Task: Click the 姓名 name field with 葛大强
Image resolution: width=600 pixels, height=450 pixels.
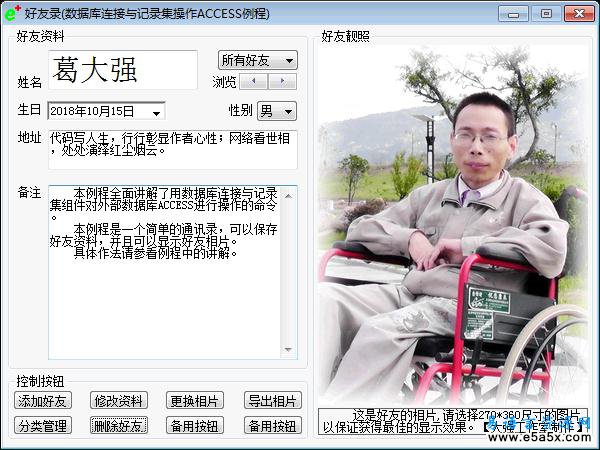Action: (x=122, y=70)
